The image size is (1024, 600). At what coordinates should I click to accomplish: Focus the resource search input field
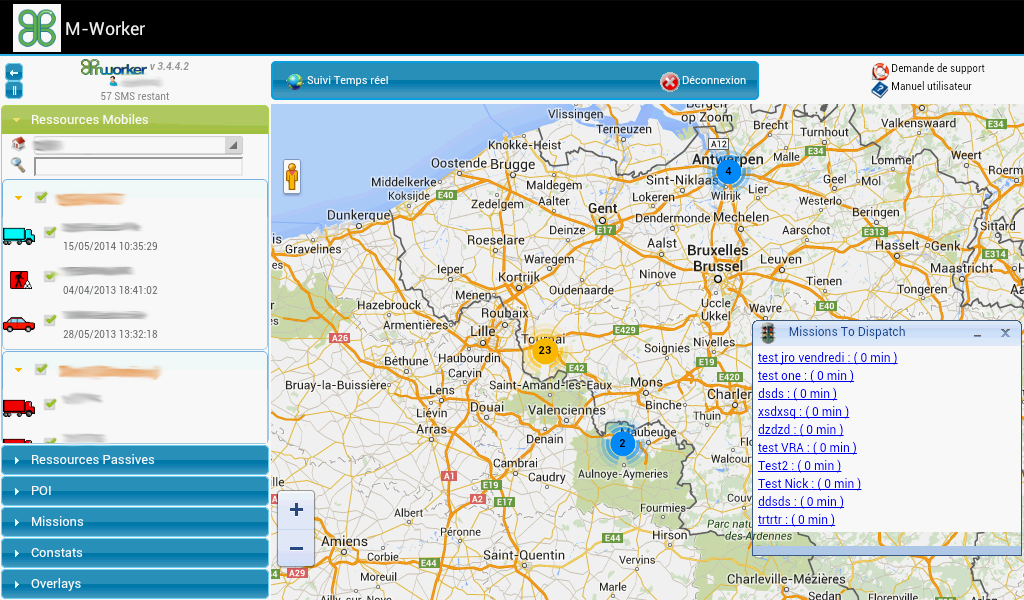coord(138,166)
